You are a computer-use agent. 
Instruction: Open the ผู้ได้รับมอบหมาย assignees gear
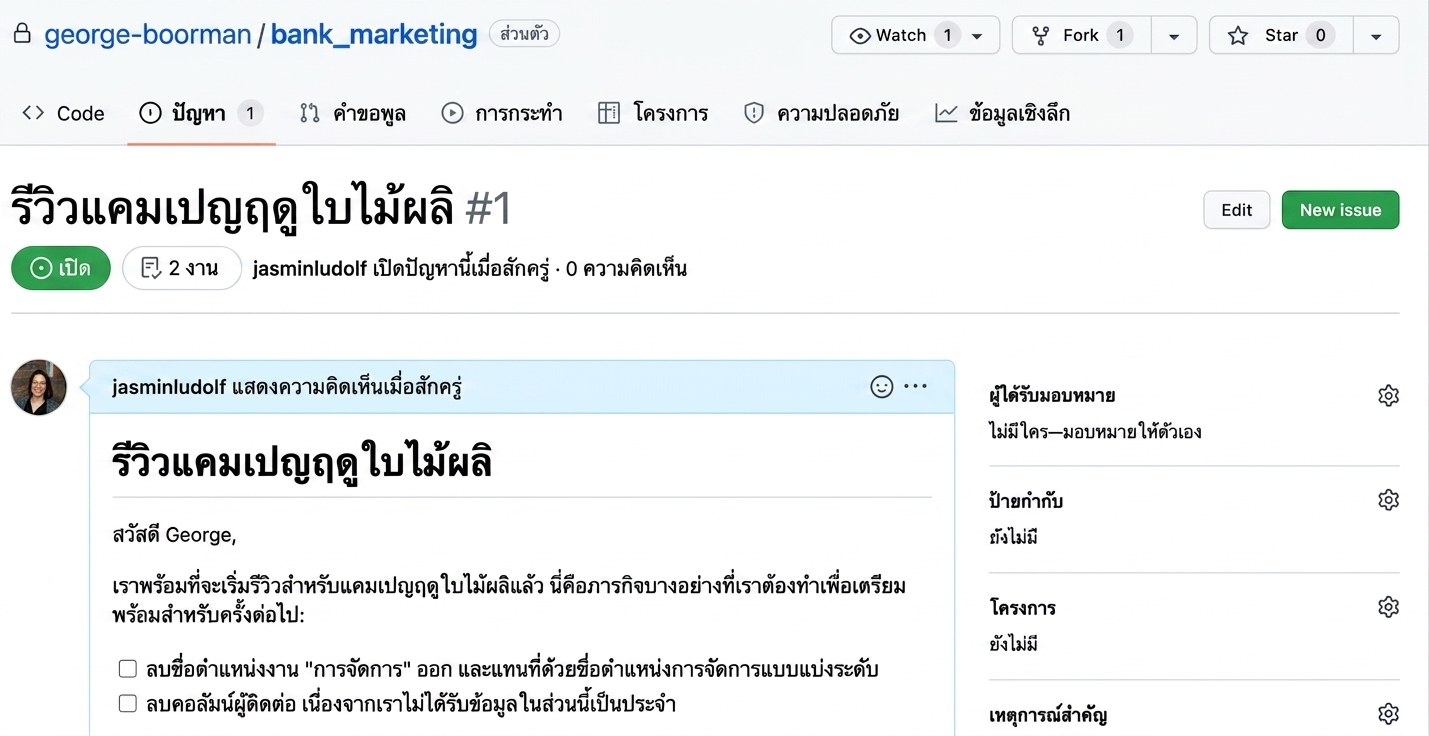(1388, 395)
